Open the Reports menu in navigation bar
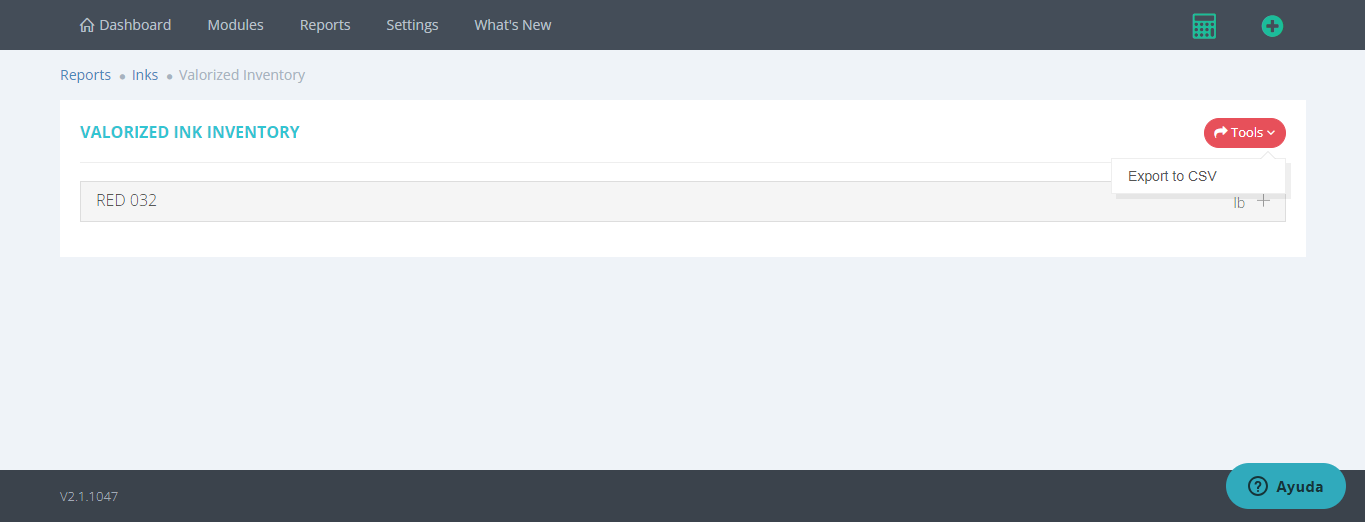Viewport: 1365px width, 522px height. pyautogui.click(x=325, y=25)
